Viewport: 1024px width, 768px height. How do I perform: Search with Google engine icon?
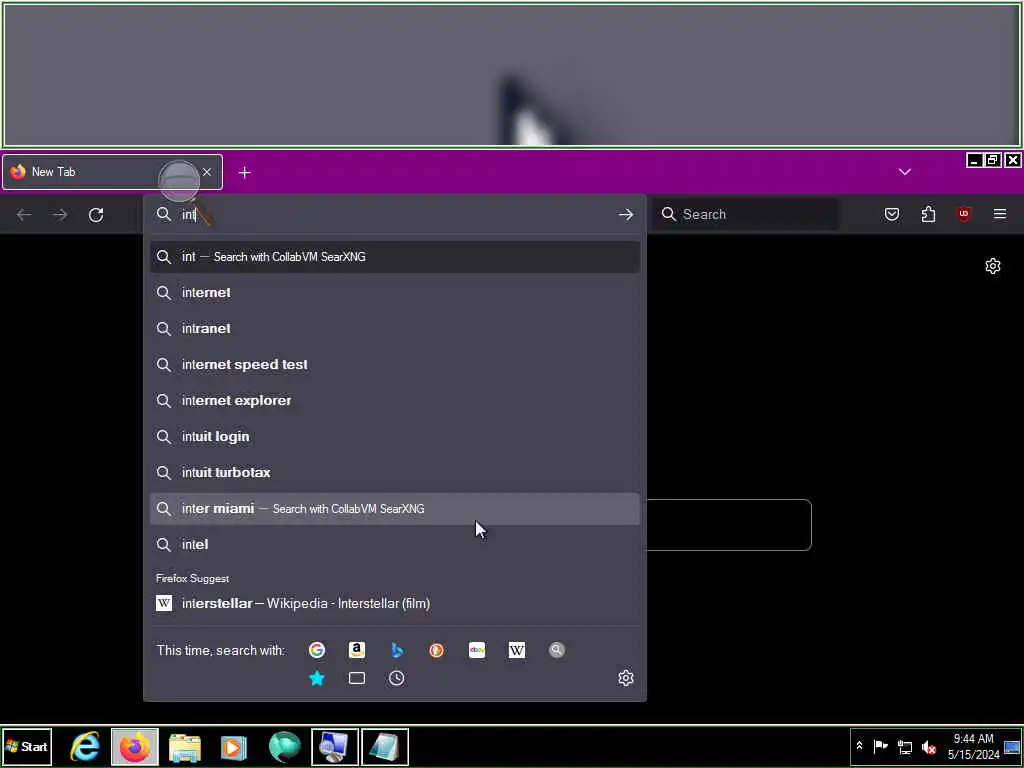[x=317, y=650]
